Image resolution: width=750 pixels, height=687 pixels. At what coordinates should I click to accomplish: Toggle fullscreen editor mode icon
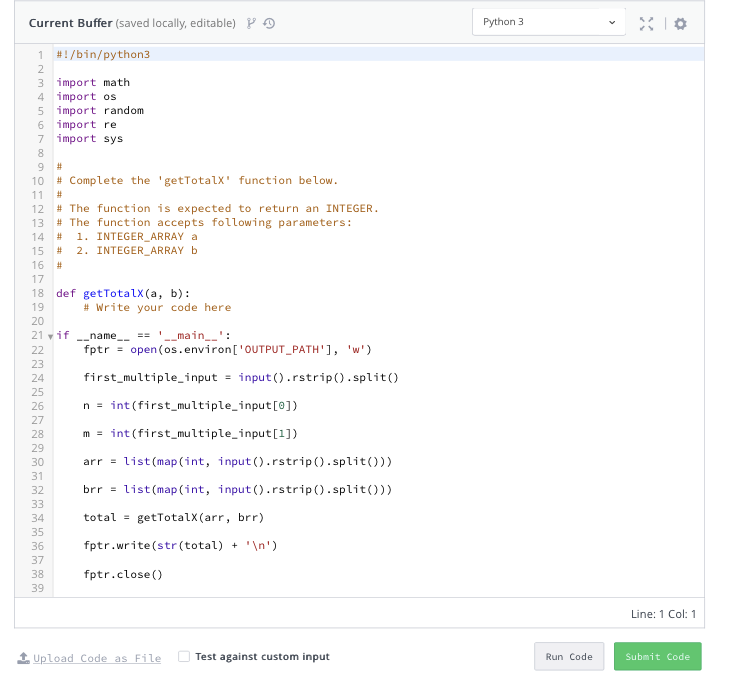tap(646, 23)
